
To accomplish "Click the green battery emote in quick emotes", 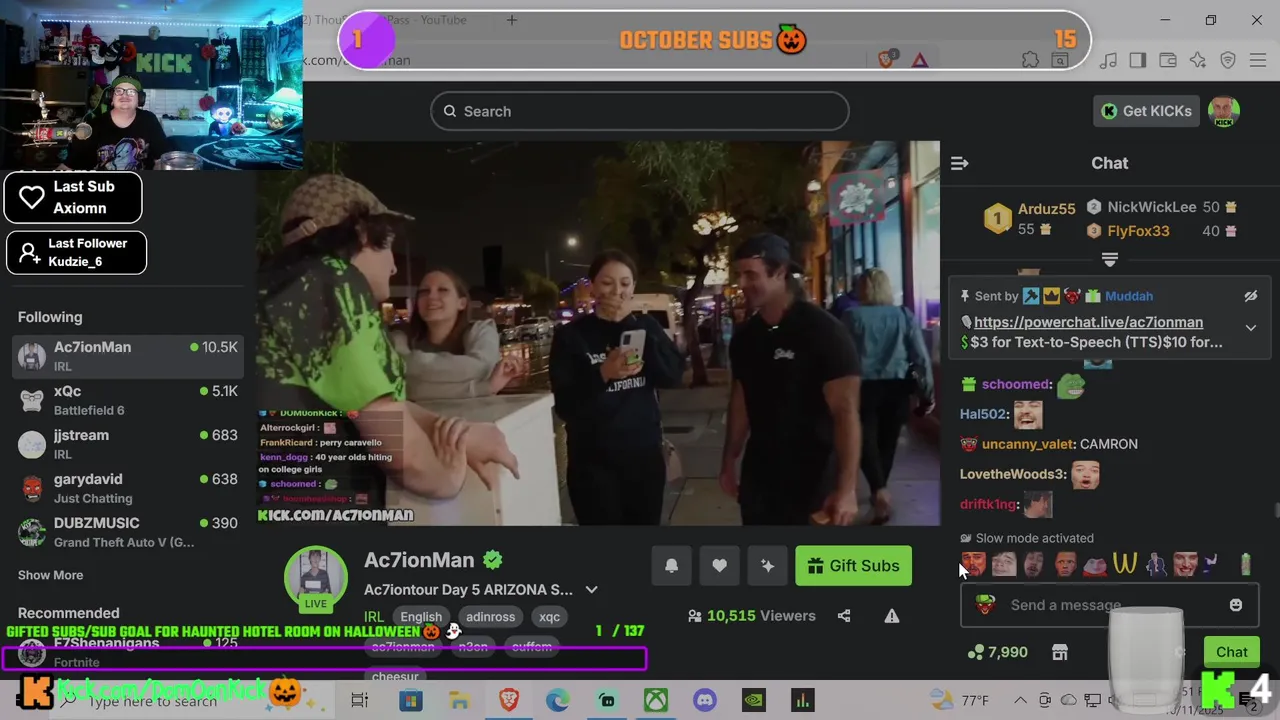I will coord(1245,565).
